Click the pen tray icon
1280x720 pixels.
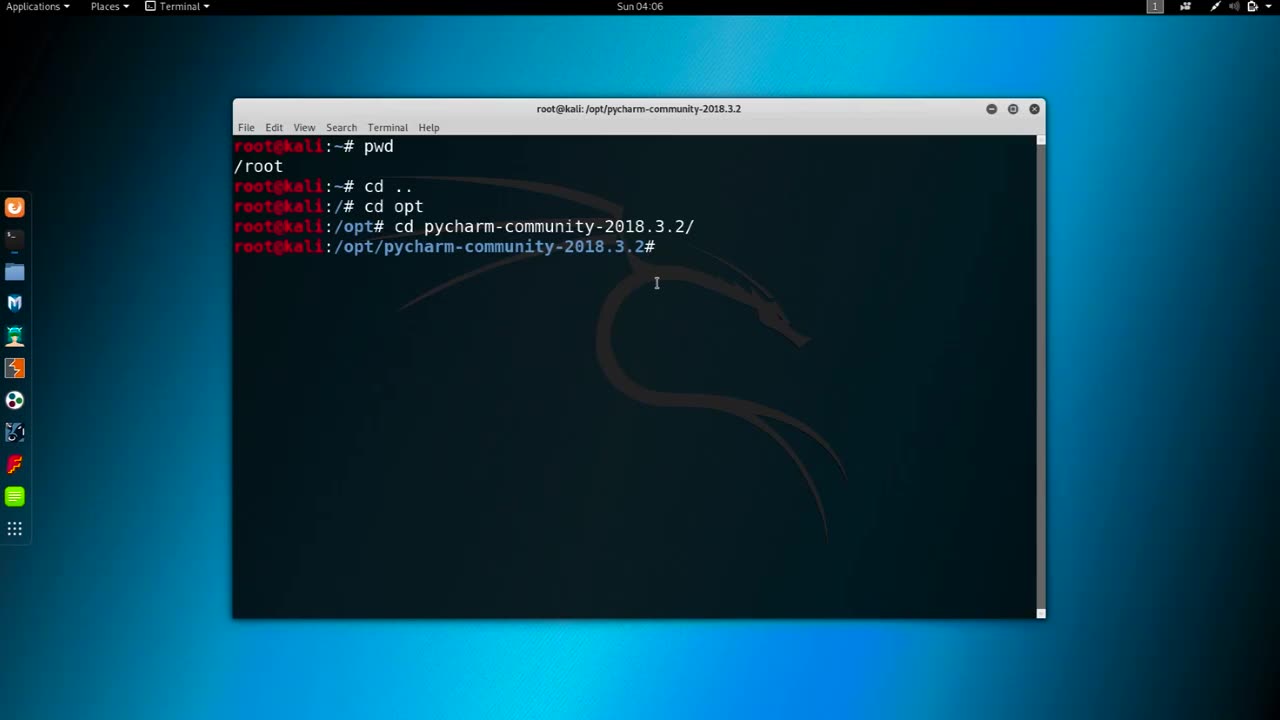pyautogui.click(x=1216, y=6)
